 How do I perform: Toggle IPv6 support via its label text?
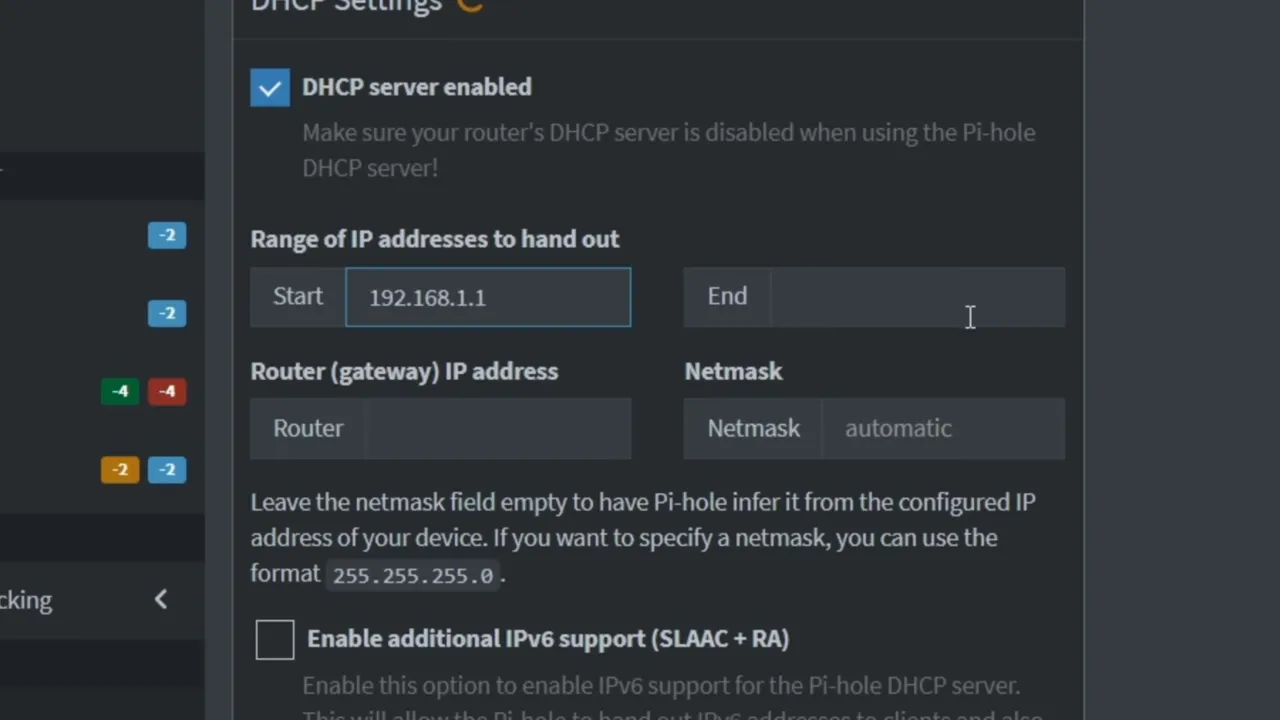548,638
